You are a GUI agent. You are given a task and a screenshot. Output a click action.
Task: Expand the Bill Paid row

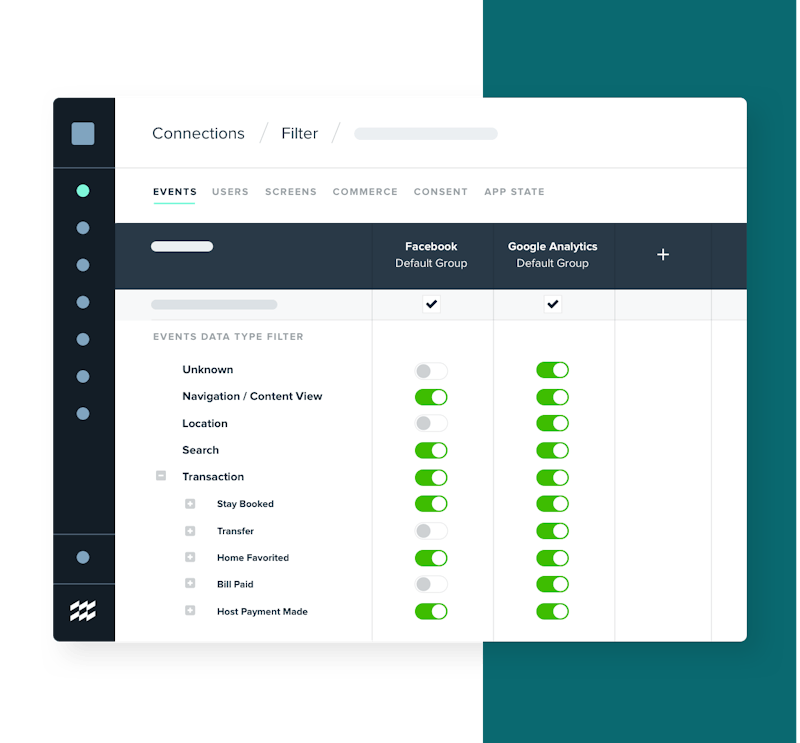pyautogui.click(x=190, y=583)
